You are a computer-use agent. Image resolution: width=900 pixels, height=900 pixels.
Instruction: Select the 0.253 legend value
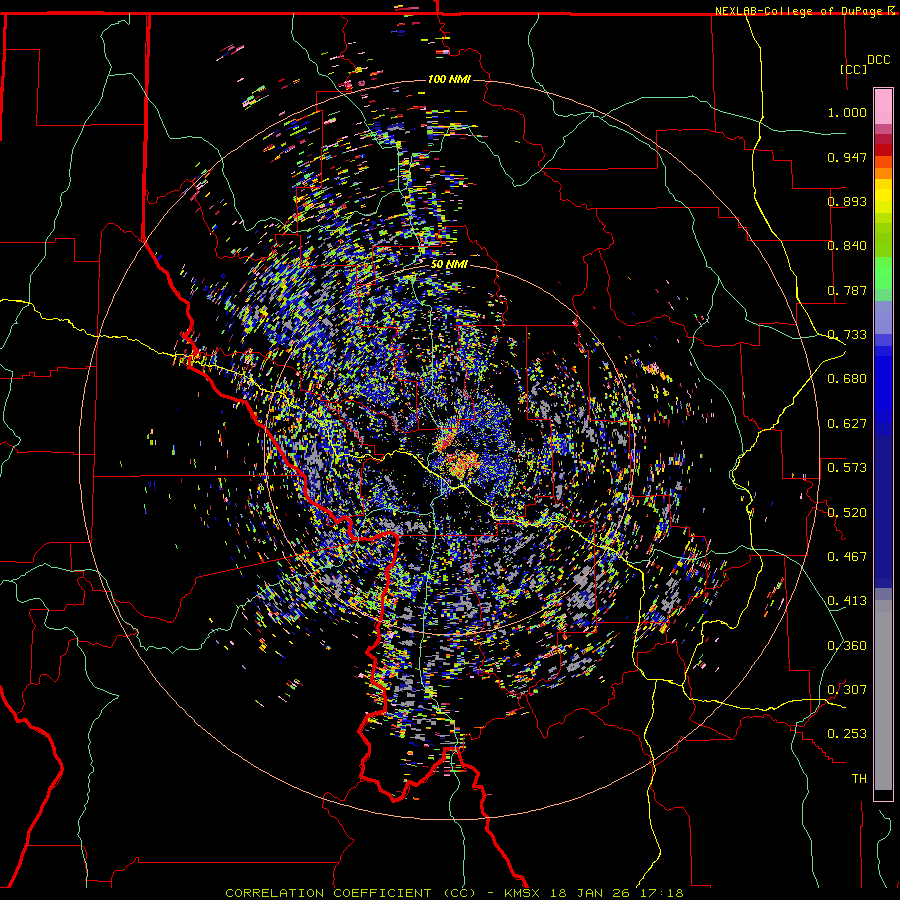[x=847, y=734]
